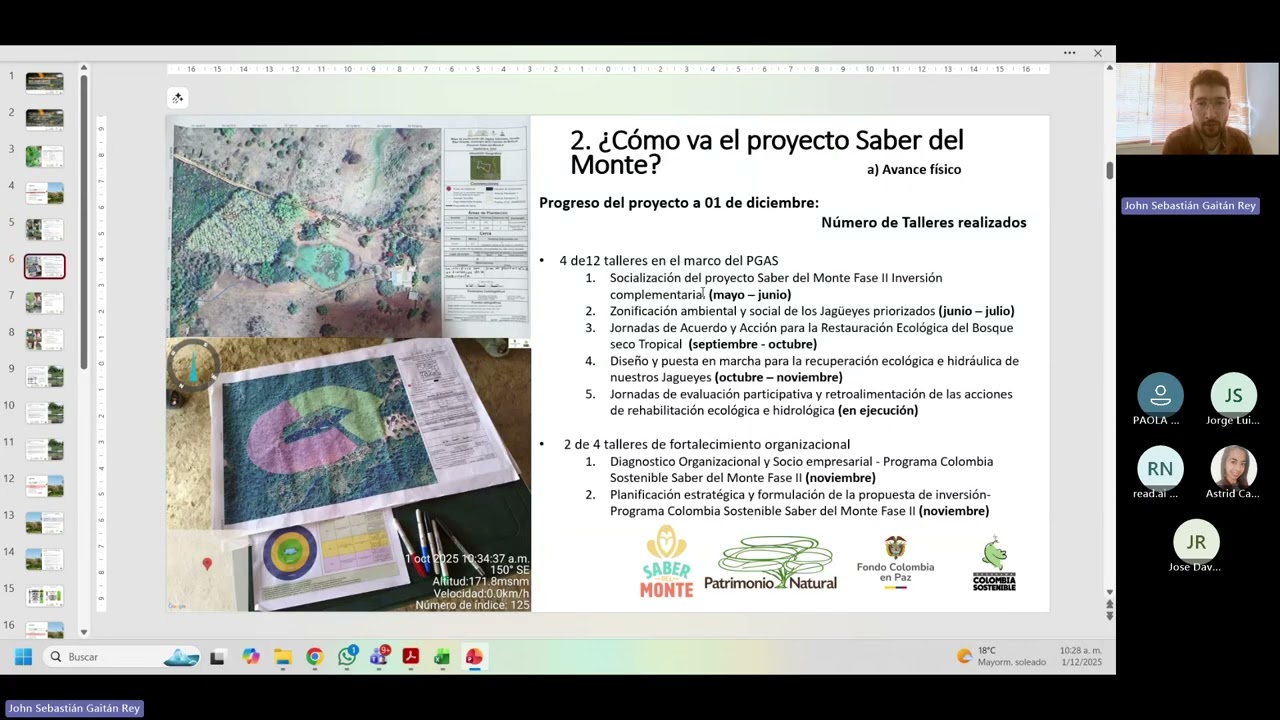1280x720 pixels.
Task: Open Excel from the taskbar
Action: pyautogui.click(x=442, y=657)
